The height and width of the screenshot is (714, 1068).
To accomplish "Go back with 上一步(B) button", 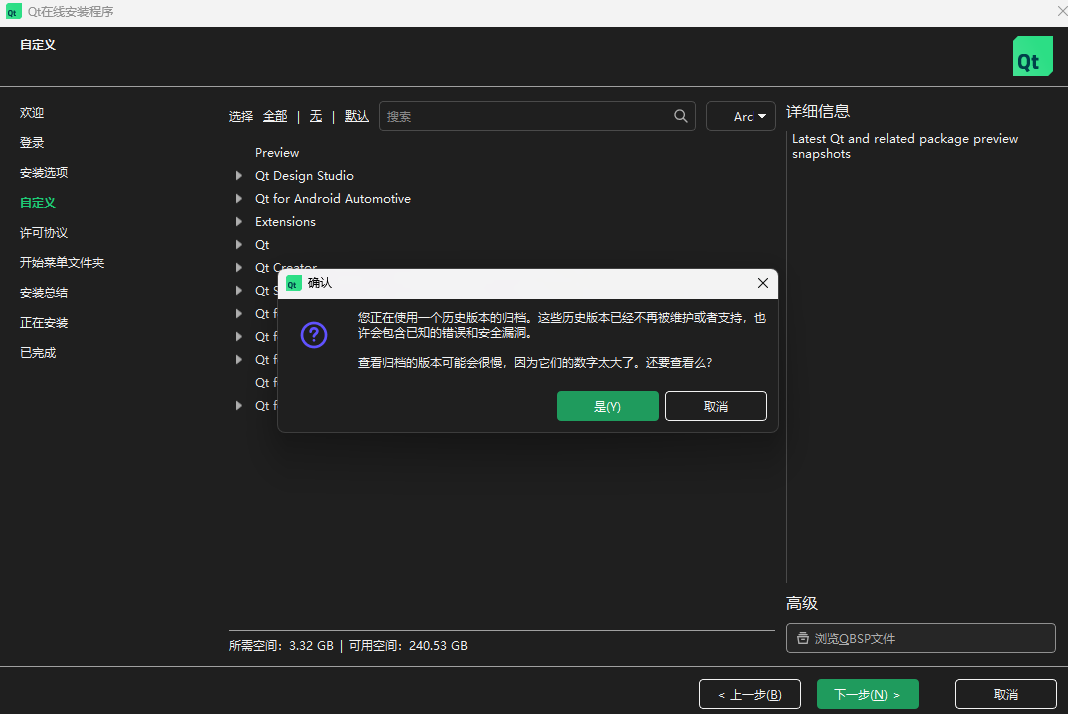I will (x=750, y=694).
